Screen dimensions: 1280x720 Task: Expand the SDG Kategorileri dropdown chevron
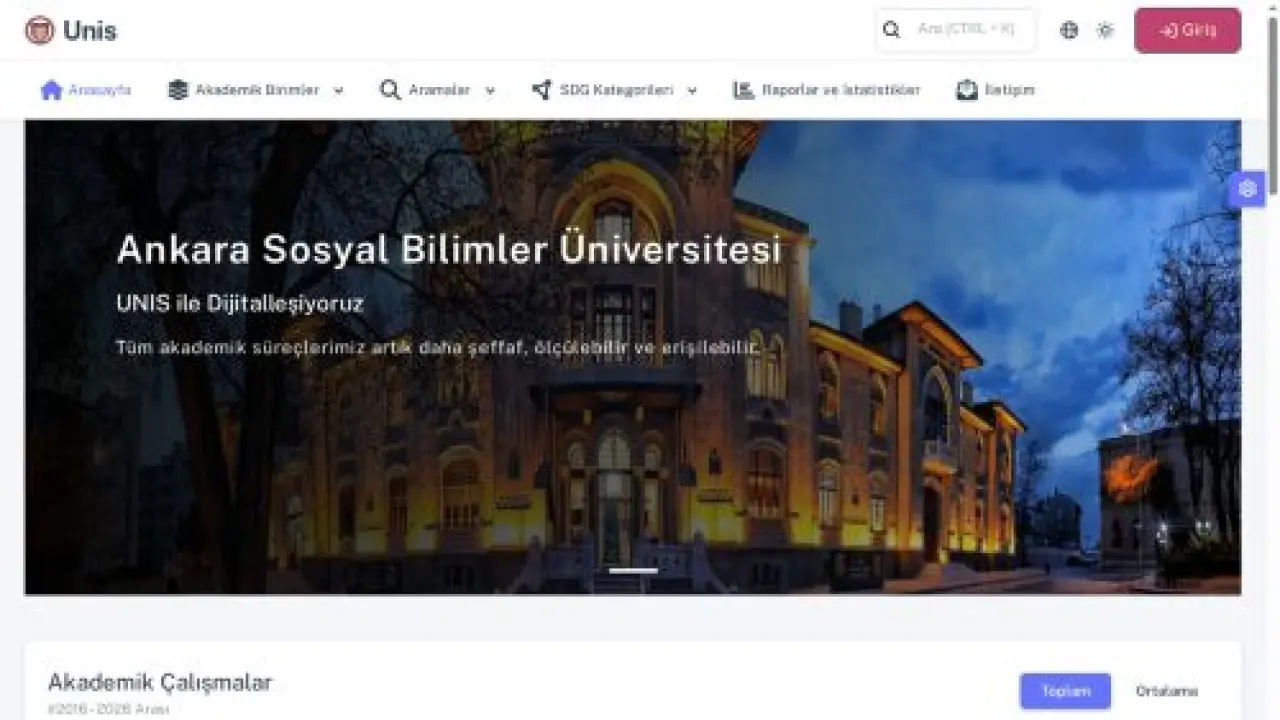[x=692, y=91]
